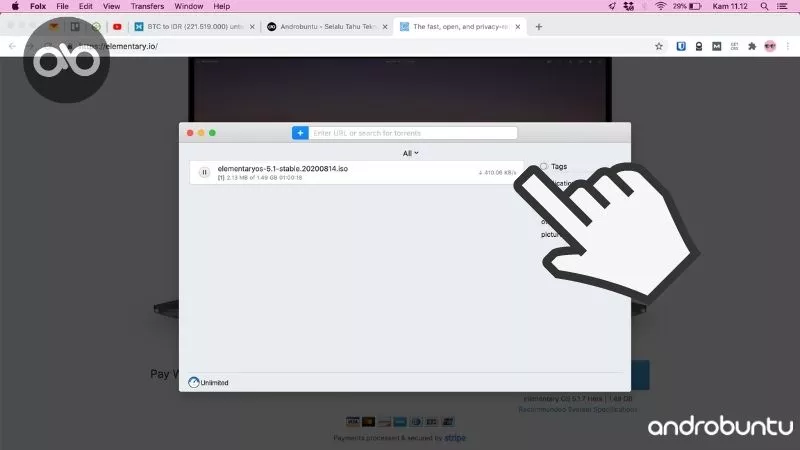Open the Transfers menu
800x450 pixels.
(147, 6)
